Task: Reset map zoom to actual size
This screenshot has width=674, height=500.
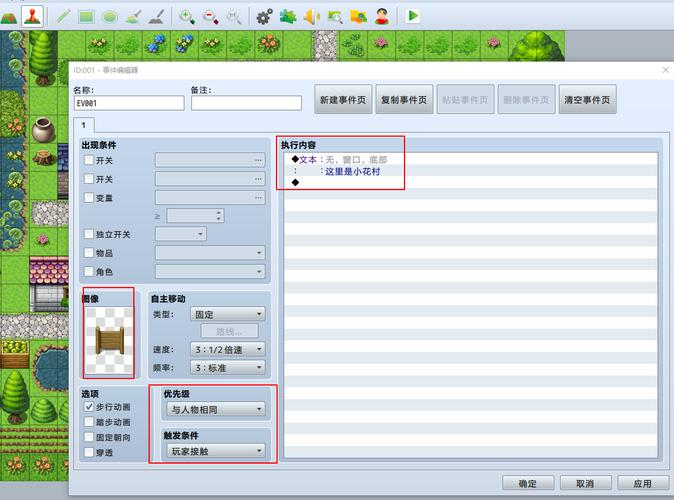Action: [233, 17]
